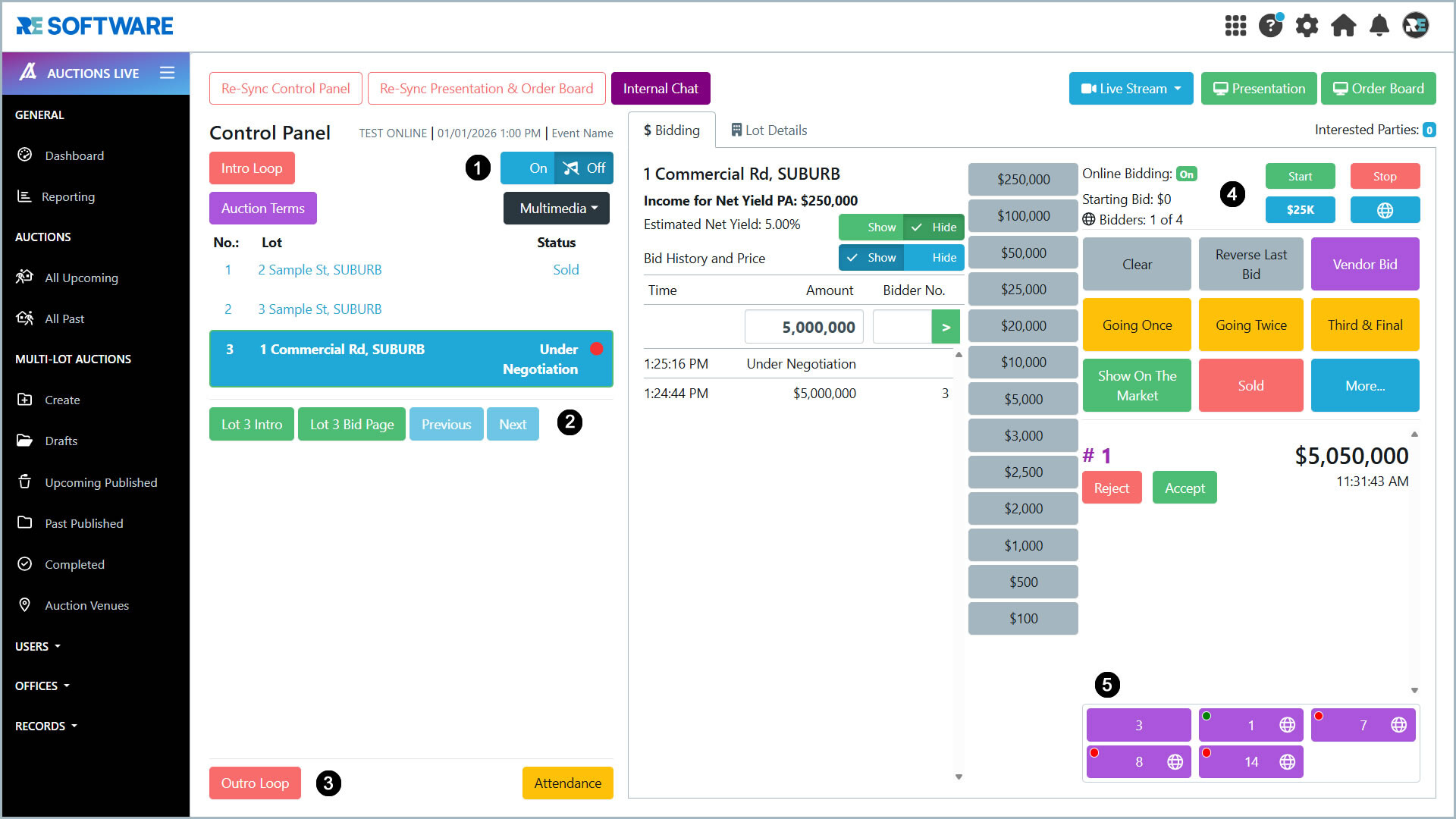Hide Bid History and Price
1456x819 pixels.
point(934,258)
